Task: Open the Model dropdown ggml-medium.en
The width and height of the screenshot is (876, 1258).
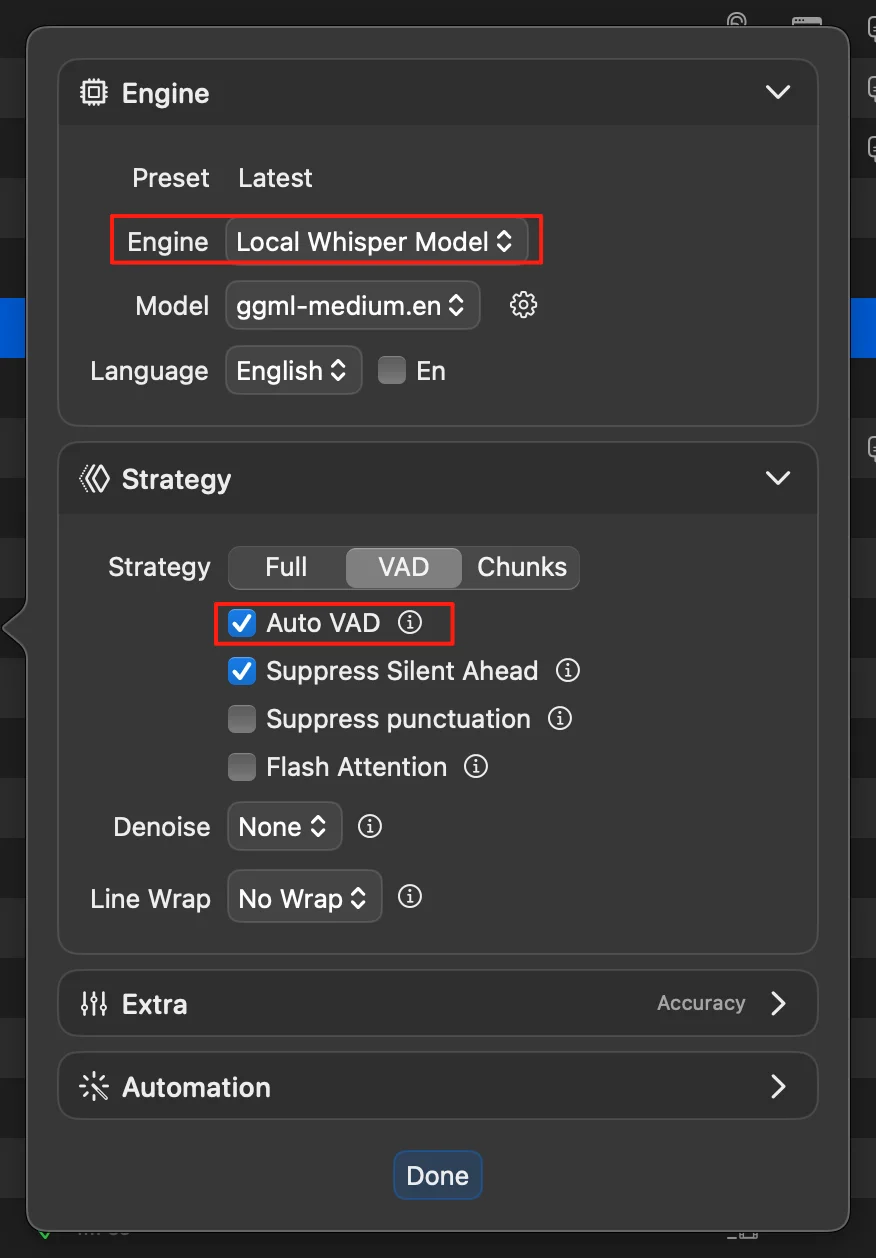Action: click(352, 306)
